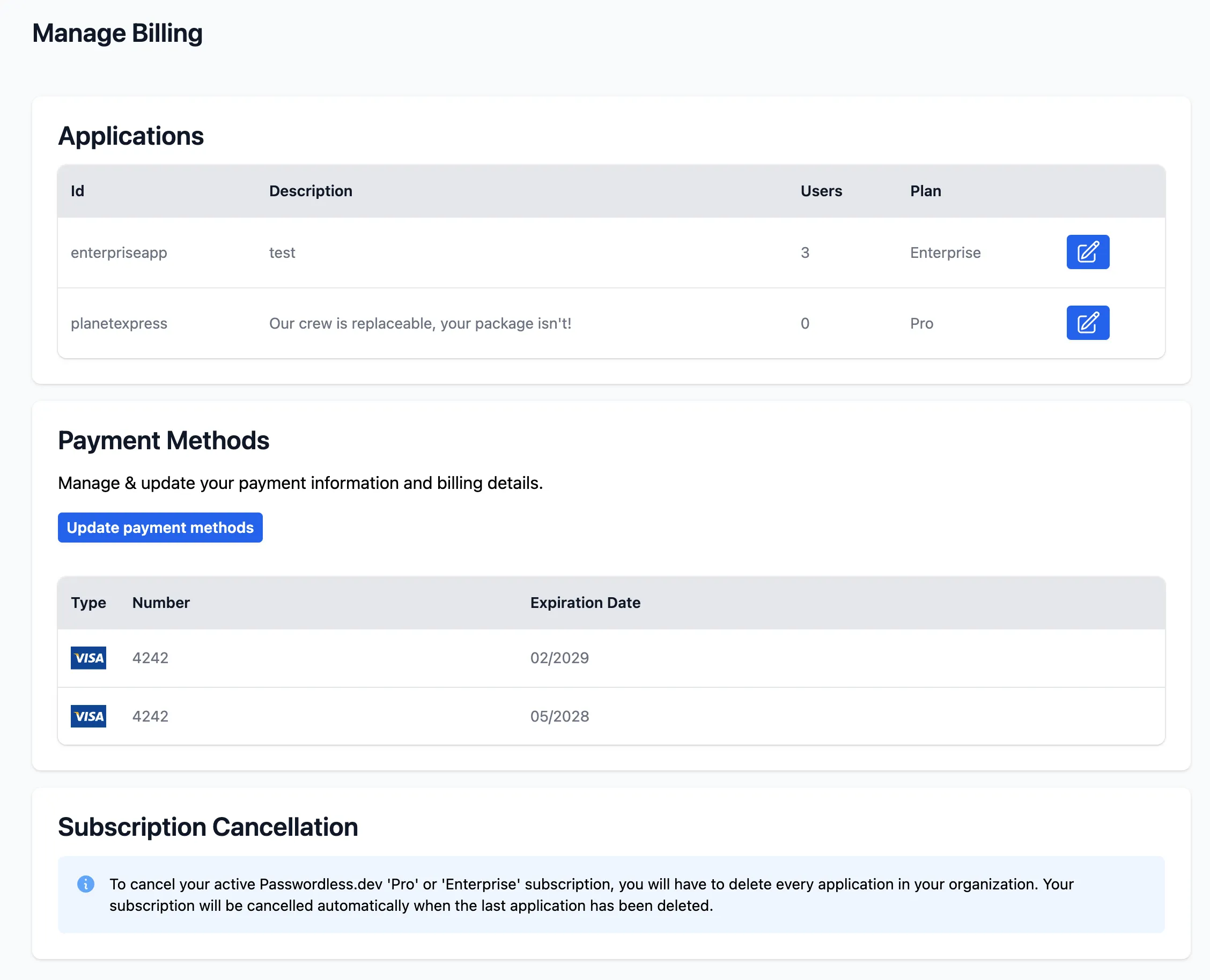The image size is (1210, 980).
Task: Select the Visa card logo in the first row
Action: click(x=88, y=658)
